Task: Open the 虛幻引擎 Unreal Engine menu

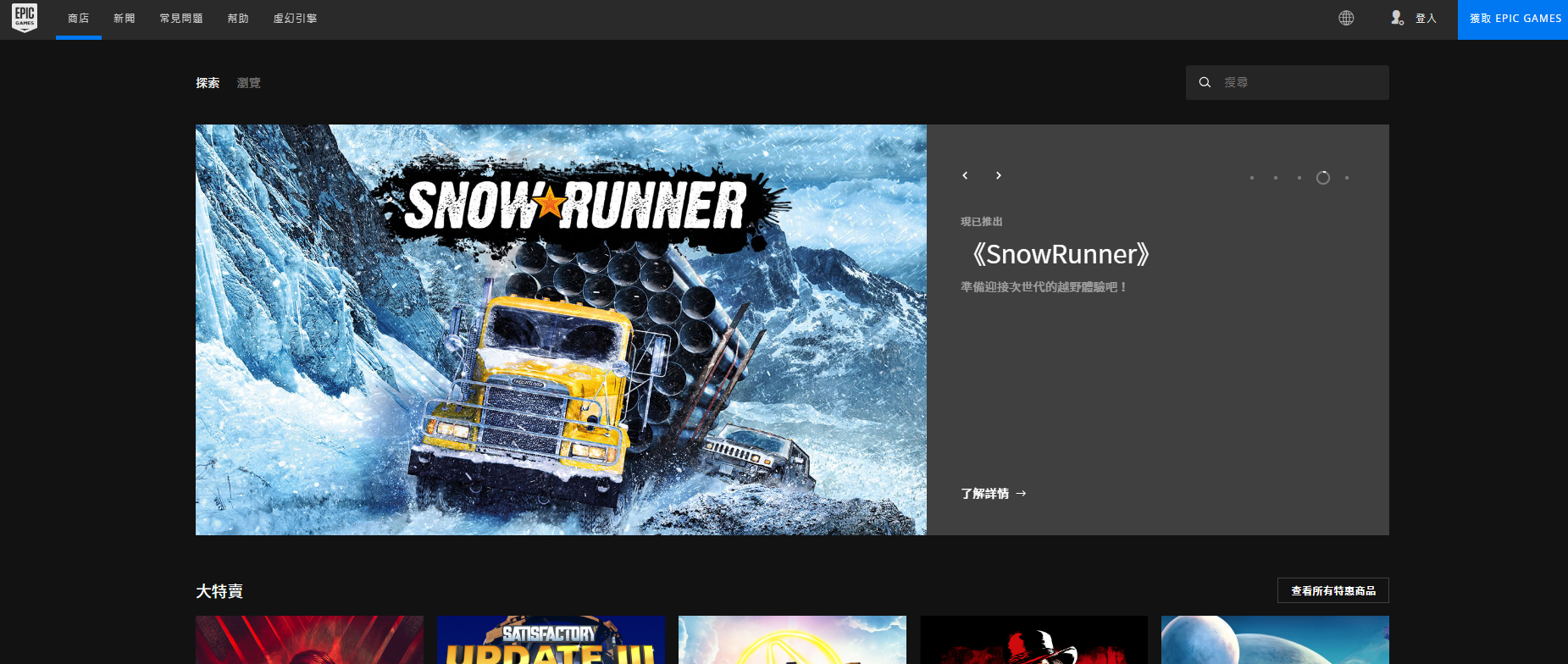Action: tap(295, 19)
